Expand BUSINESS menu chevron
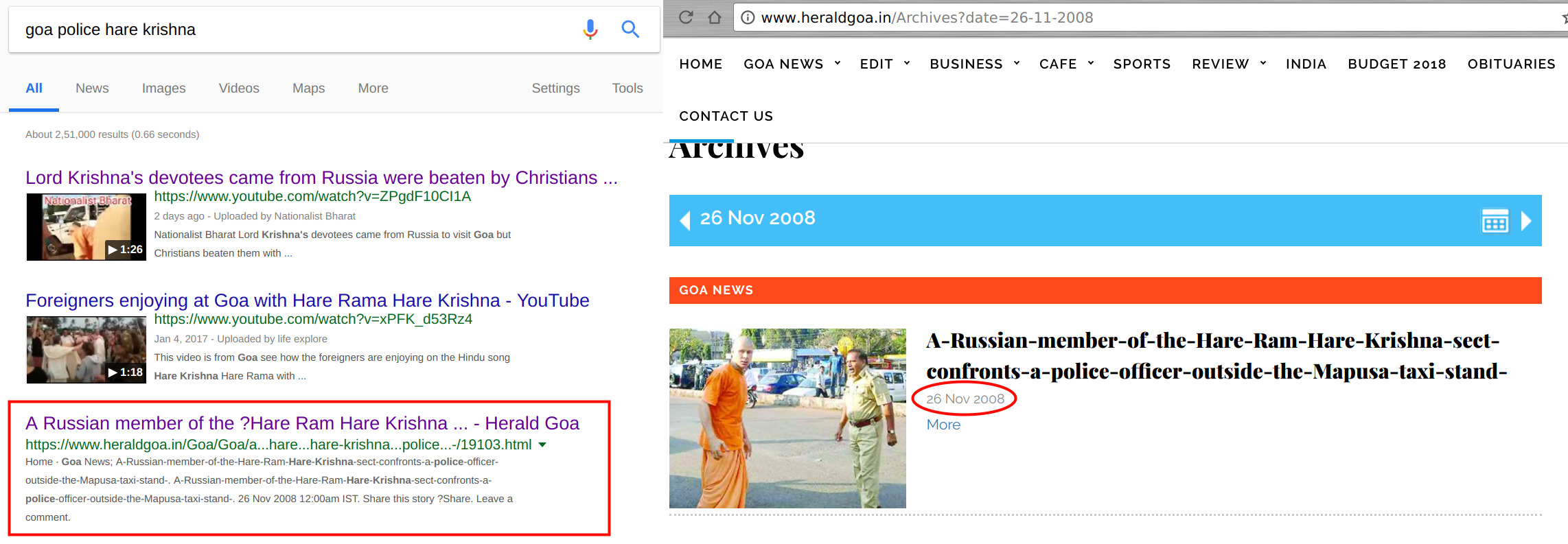The image size is (1568, 544). pos(1016,63)
